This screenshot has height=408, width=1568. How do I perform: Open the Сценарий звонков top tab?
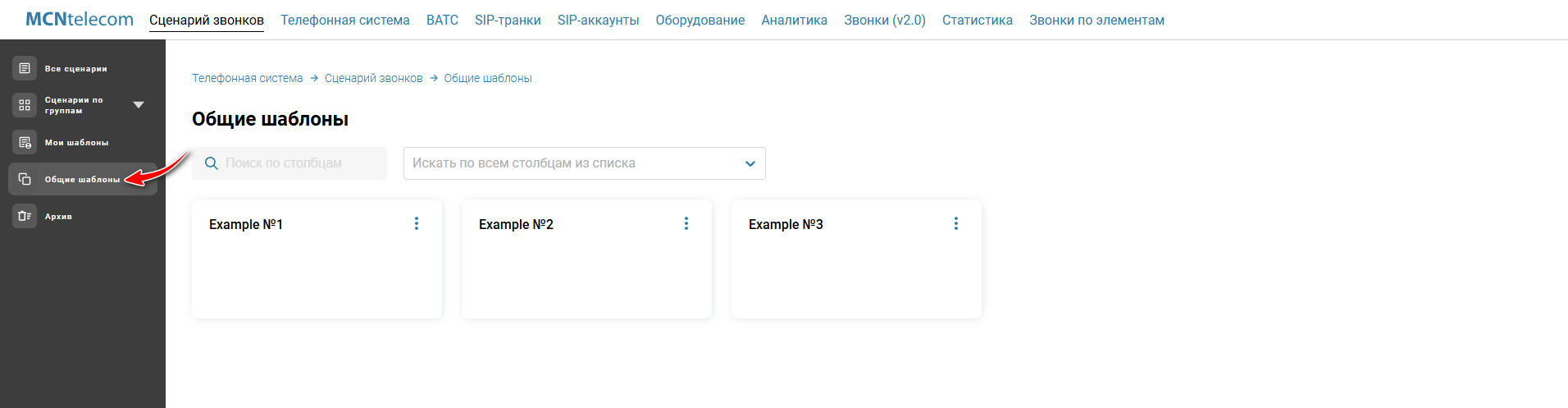pyautogui.click(x=207, y=20)
